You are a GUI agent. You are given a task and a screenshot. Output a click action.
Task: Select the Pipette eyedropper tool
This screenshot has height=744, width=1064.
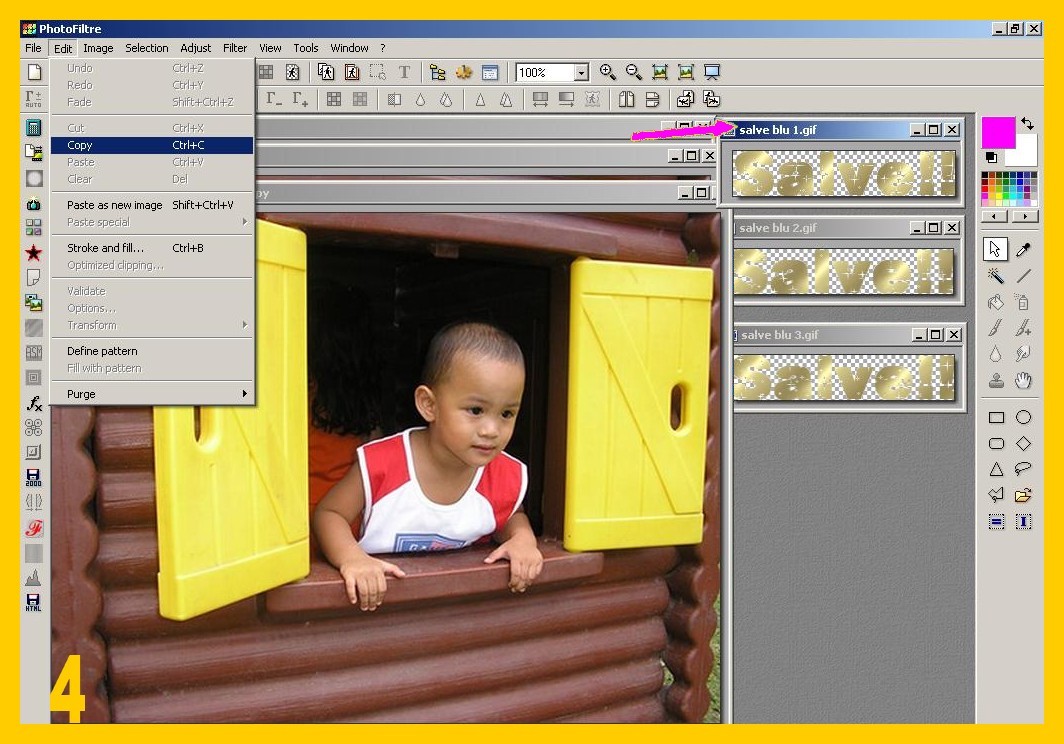(1023, 249)
